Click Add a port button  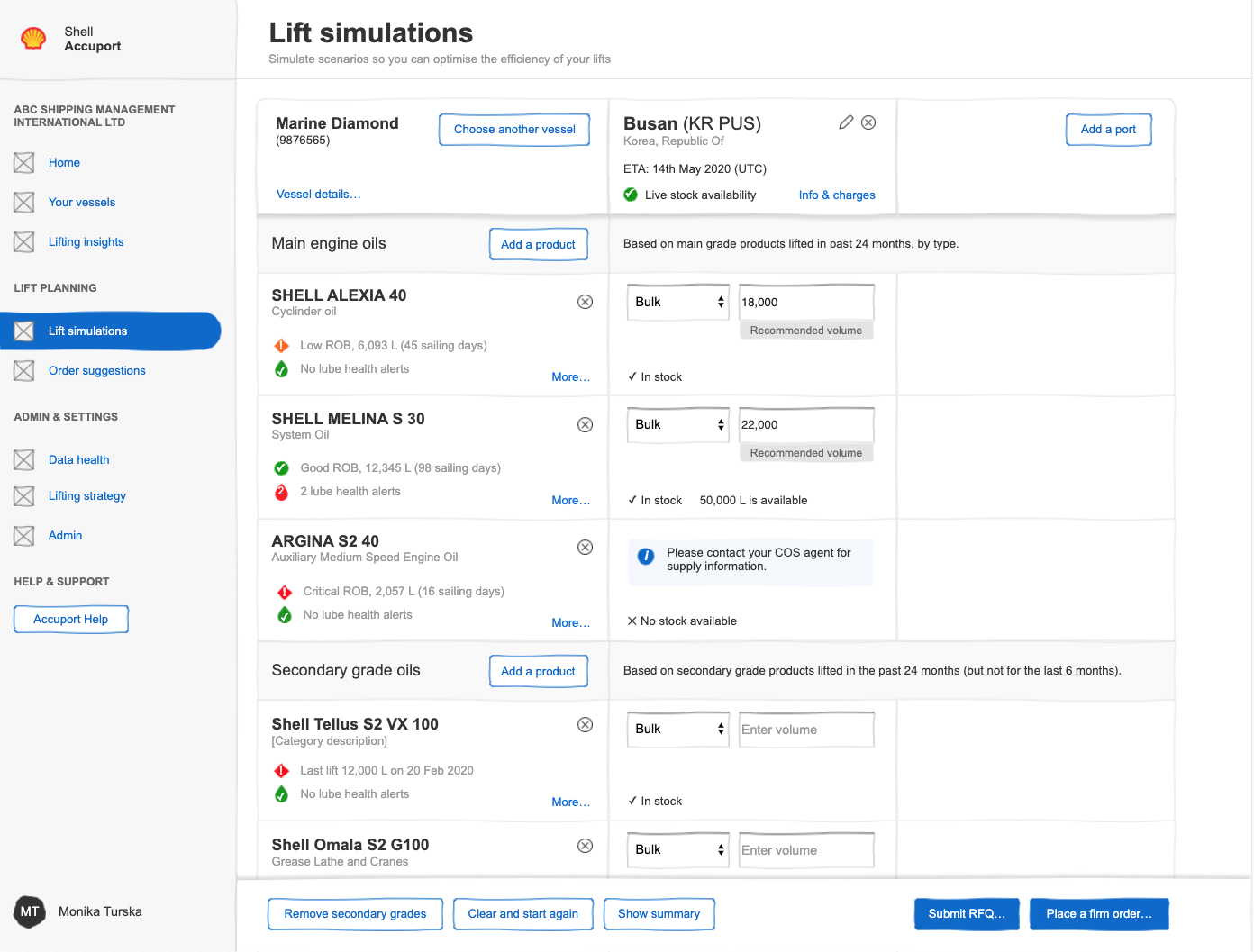[1109, 130]
